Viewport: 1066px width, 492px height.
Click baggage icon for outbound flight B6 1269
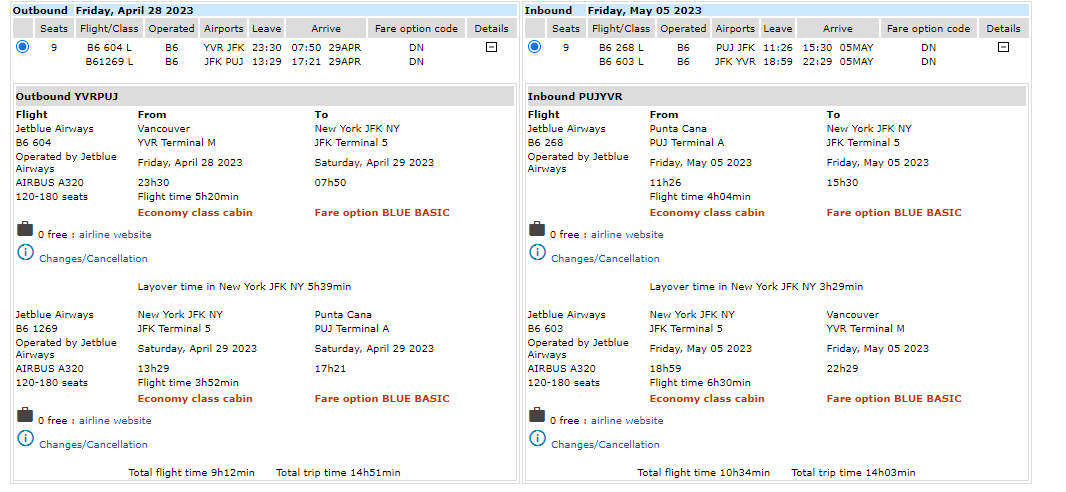point(25,416)
